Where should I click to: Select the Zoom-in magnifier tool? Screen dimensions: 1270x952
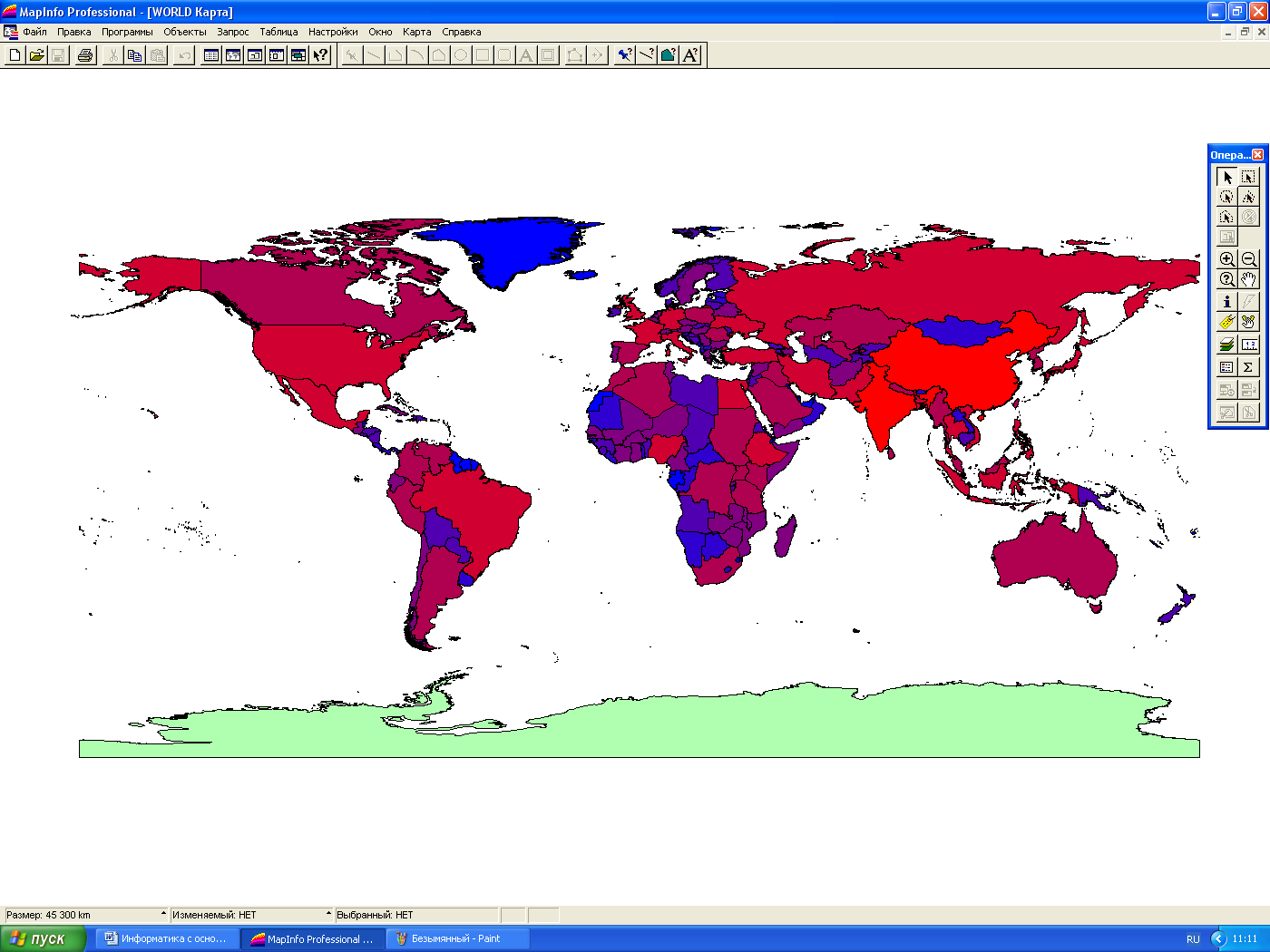(x=1226, y=259)
